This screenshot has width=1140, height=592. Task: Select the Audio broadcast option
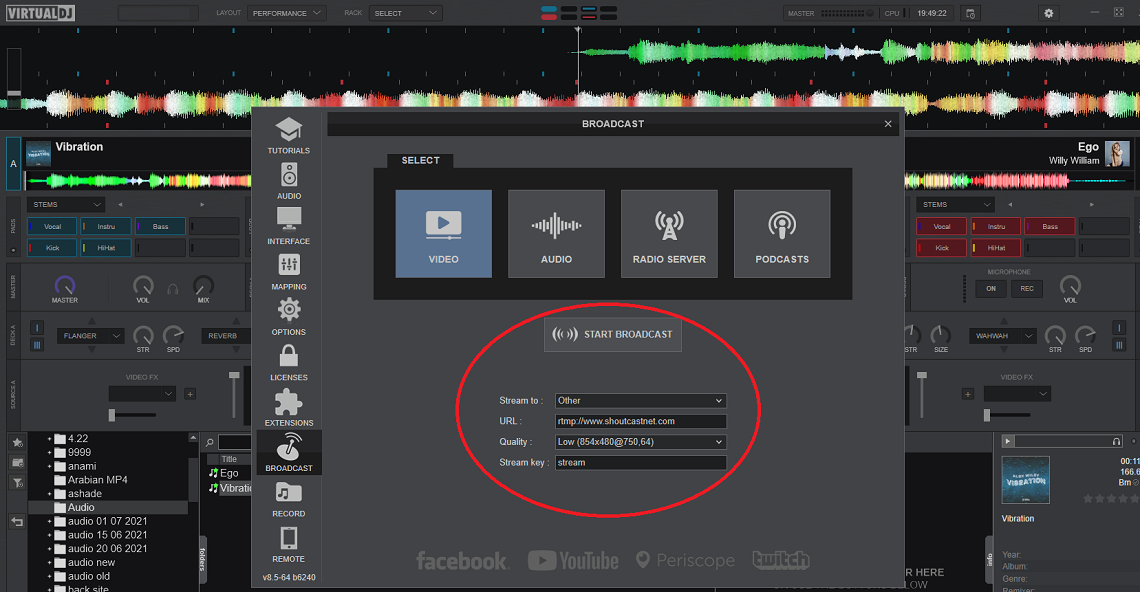click(556, 233)
